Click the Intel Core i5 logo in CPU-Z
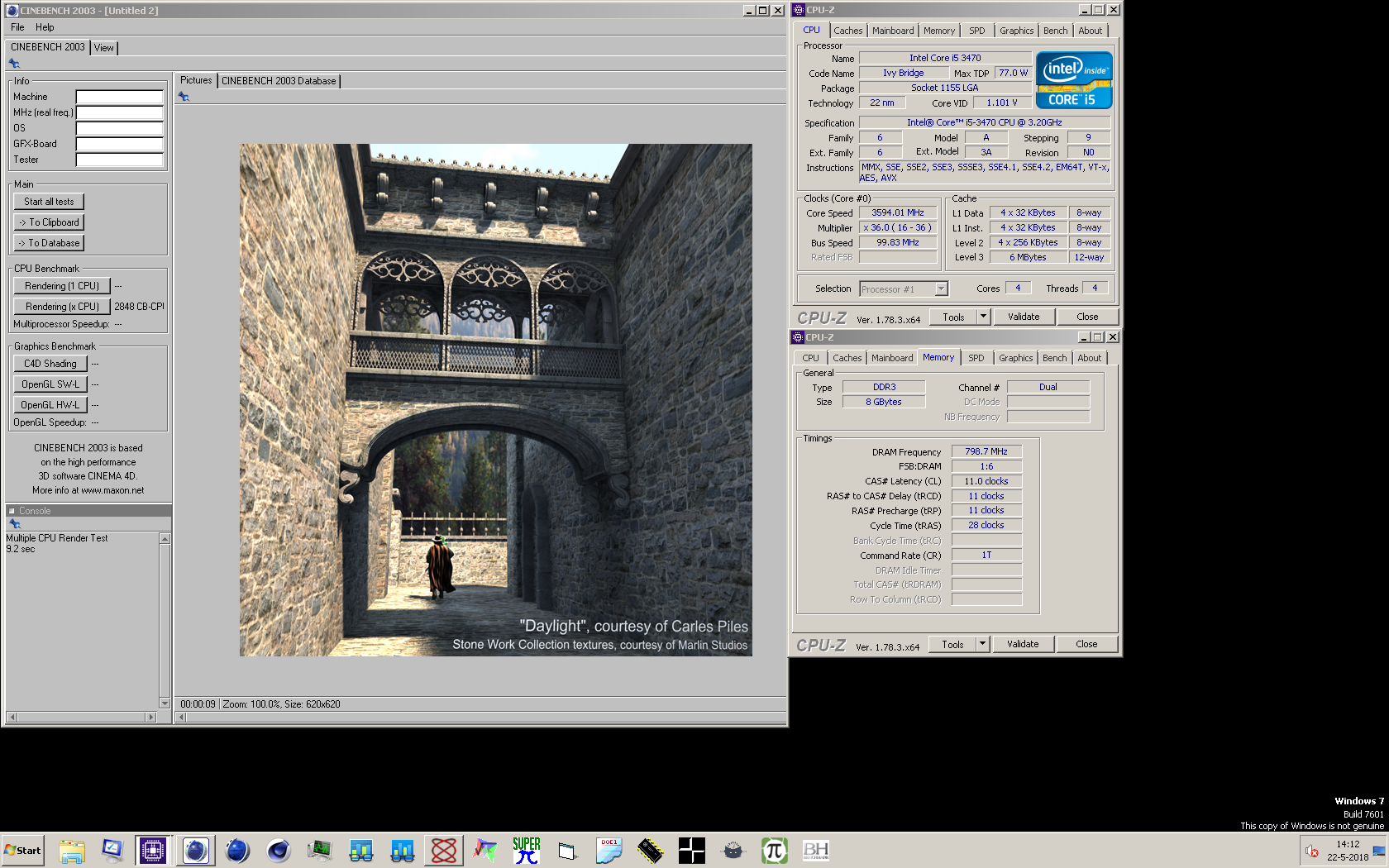This screenshot has height=868, width=1389. pos(1074,80)
